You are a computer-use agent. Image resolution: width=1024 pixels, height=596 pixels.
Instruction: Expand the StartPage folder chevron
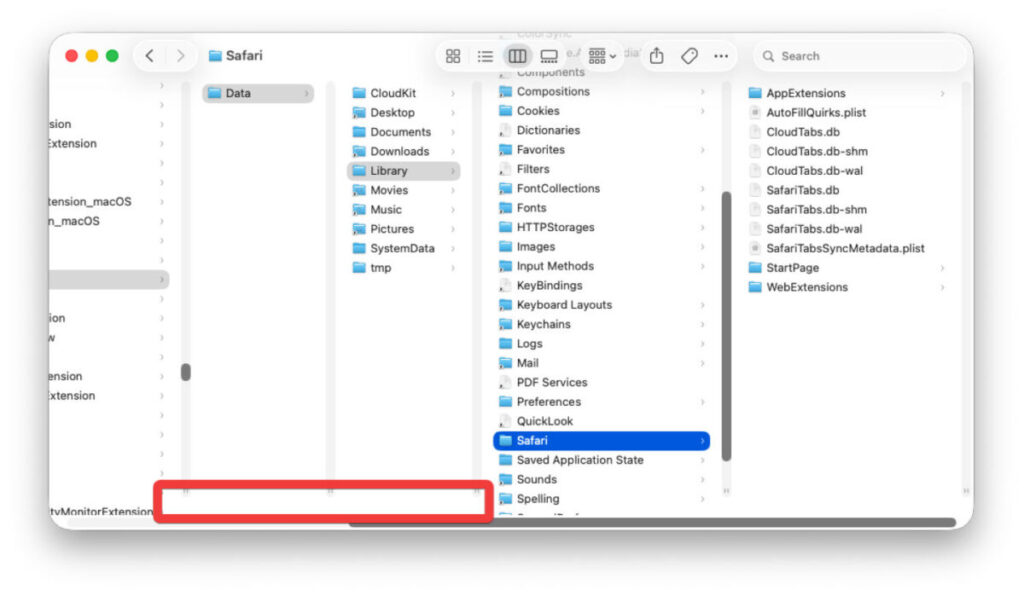coord(942,268)
